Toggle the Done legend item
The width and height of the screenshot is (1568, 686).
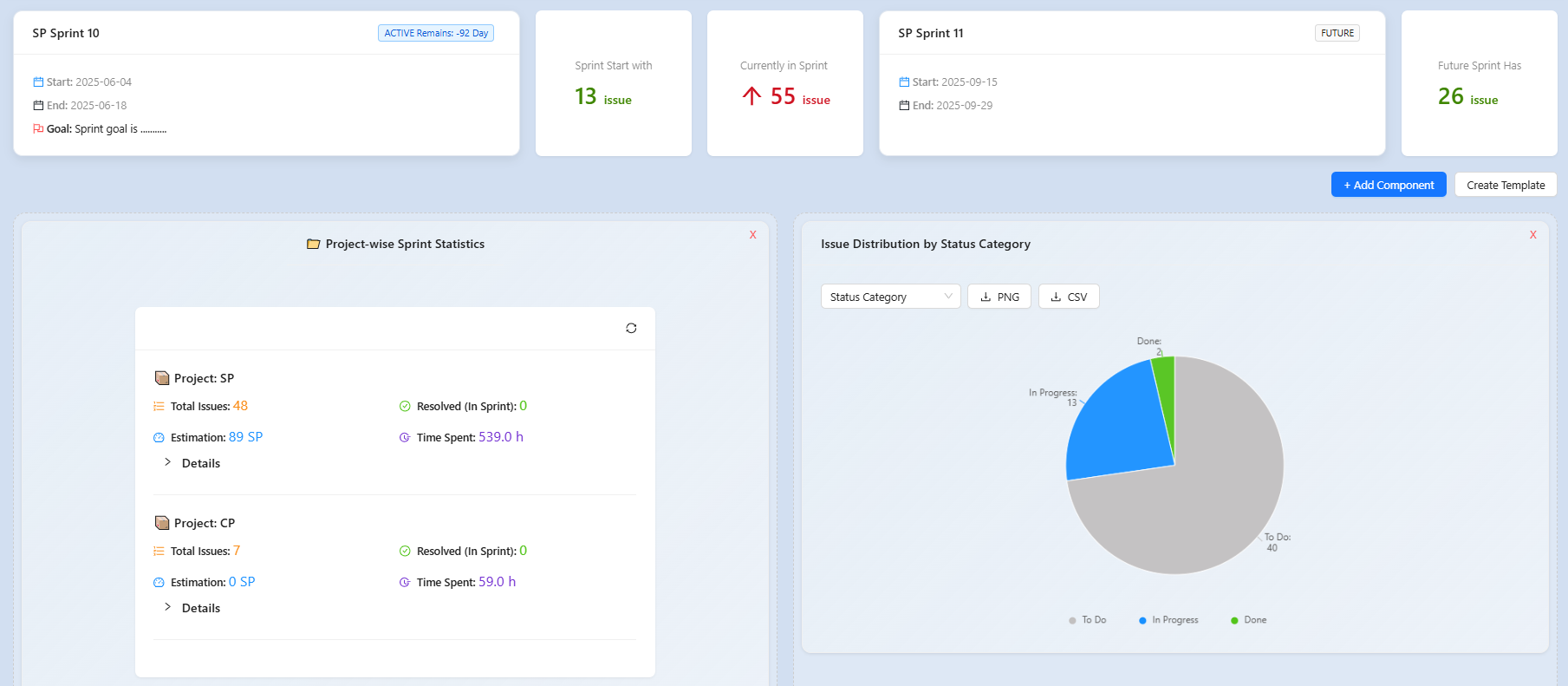pyautogui.click(x=1248, y=620)
